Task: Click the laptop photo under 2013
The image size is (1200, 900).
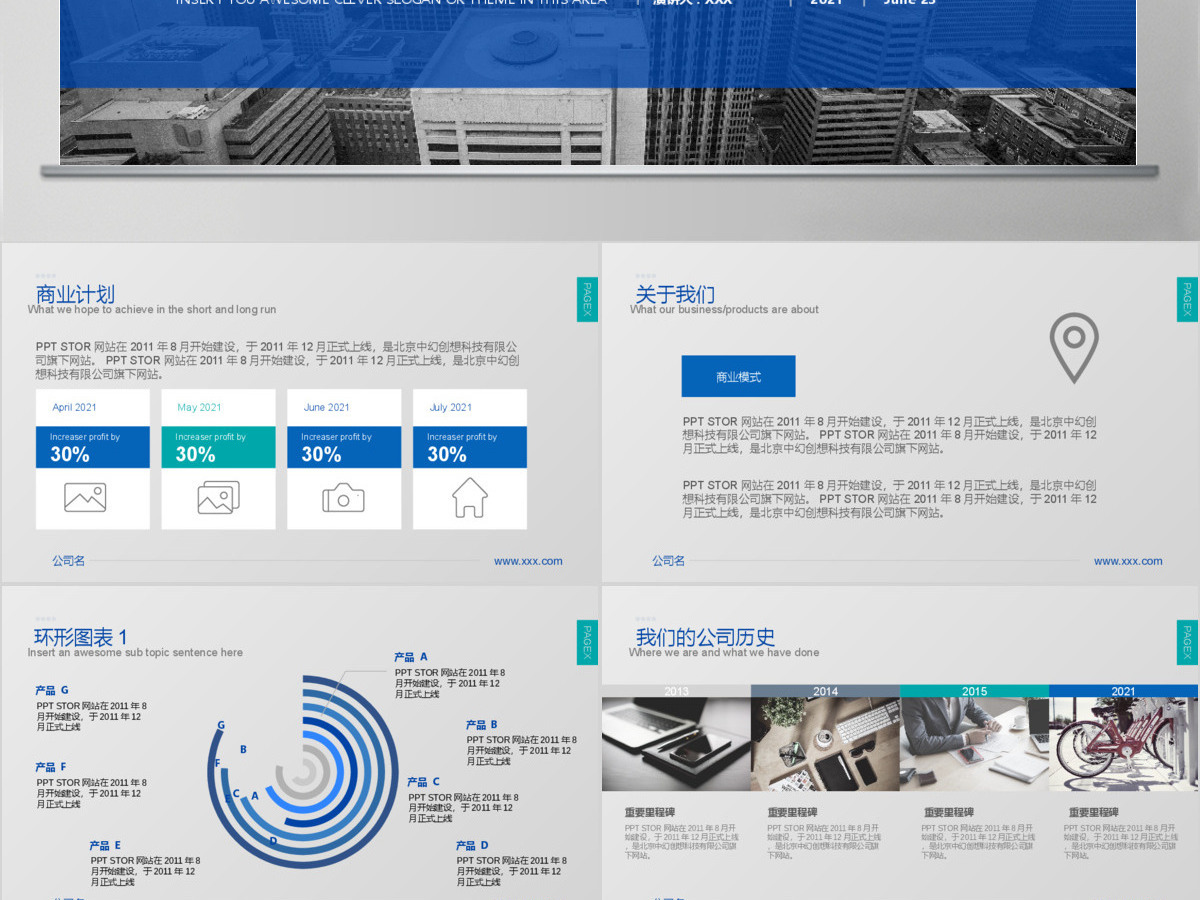Action: (x=676, y=744)
